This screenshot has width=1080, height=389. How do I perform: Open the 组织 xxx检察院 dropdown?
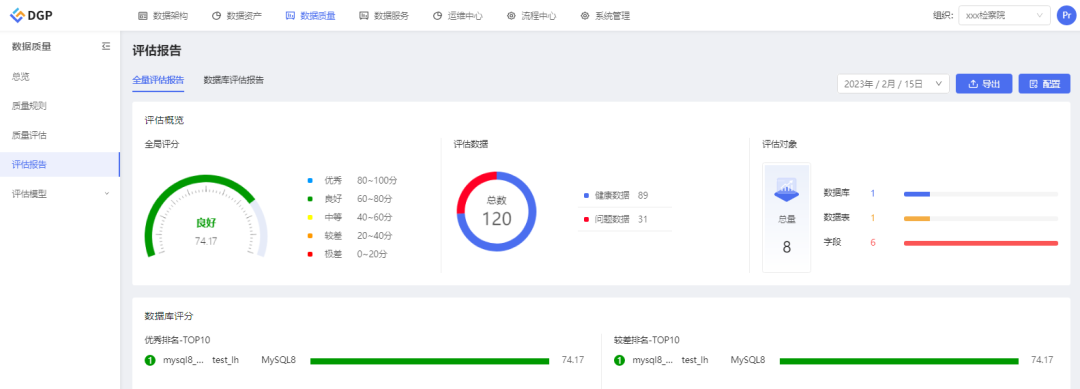(1004, 15)
